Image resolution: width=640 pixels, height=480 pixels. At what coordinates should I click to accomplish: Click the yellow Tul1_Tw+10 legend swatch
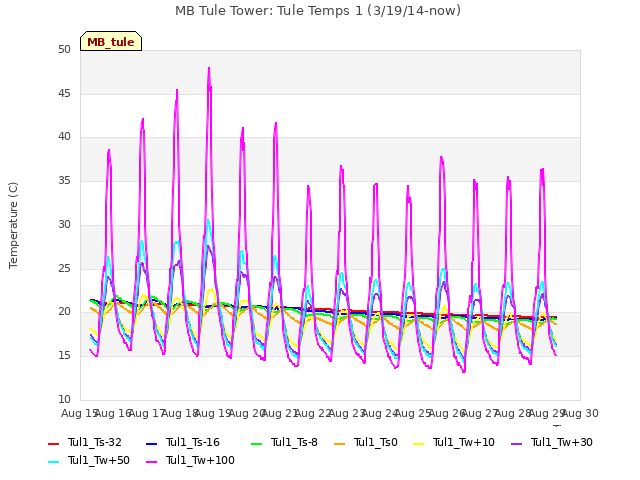tap(418, 443)
